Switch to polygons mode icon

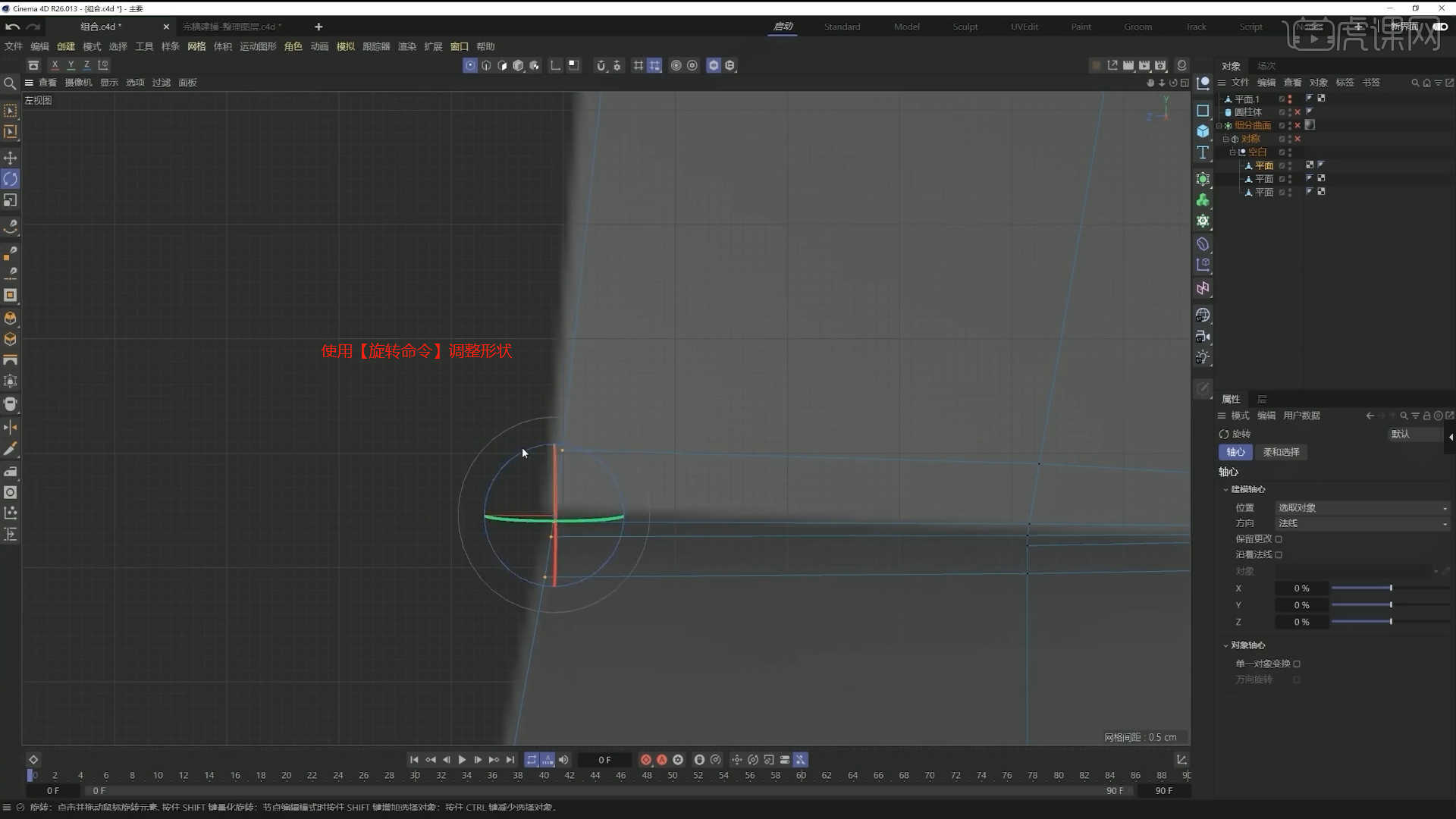point(502,65)
